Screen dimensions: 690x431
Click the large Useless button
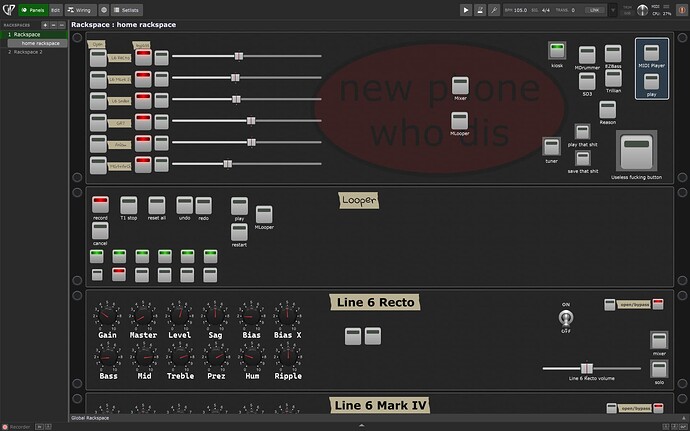(636, 151)
